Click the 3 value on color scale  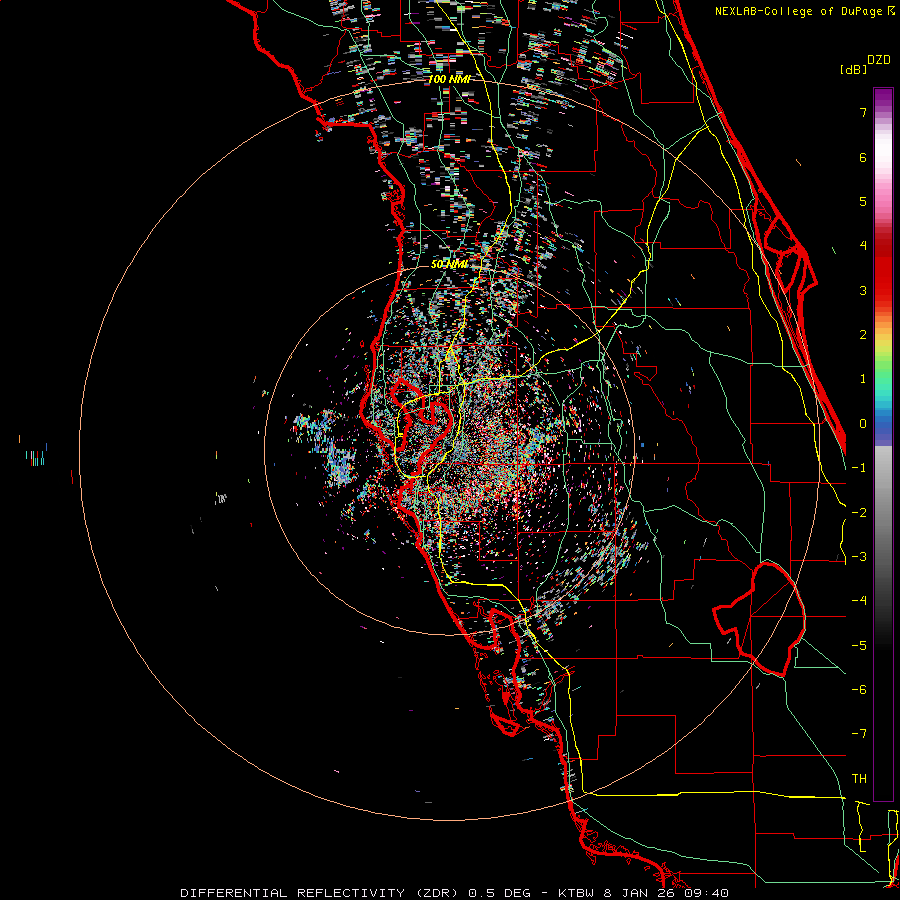tap(863, 290)
